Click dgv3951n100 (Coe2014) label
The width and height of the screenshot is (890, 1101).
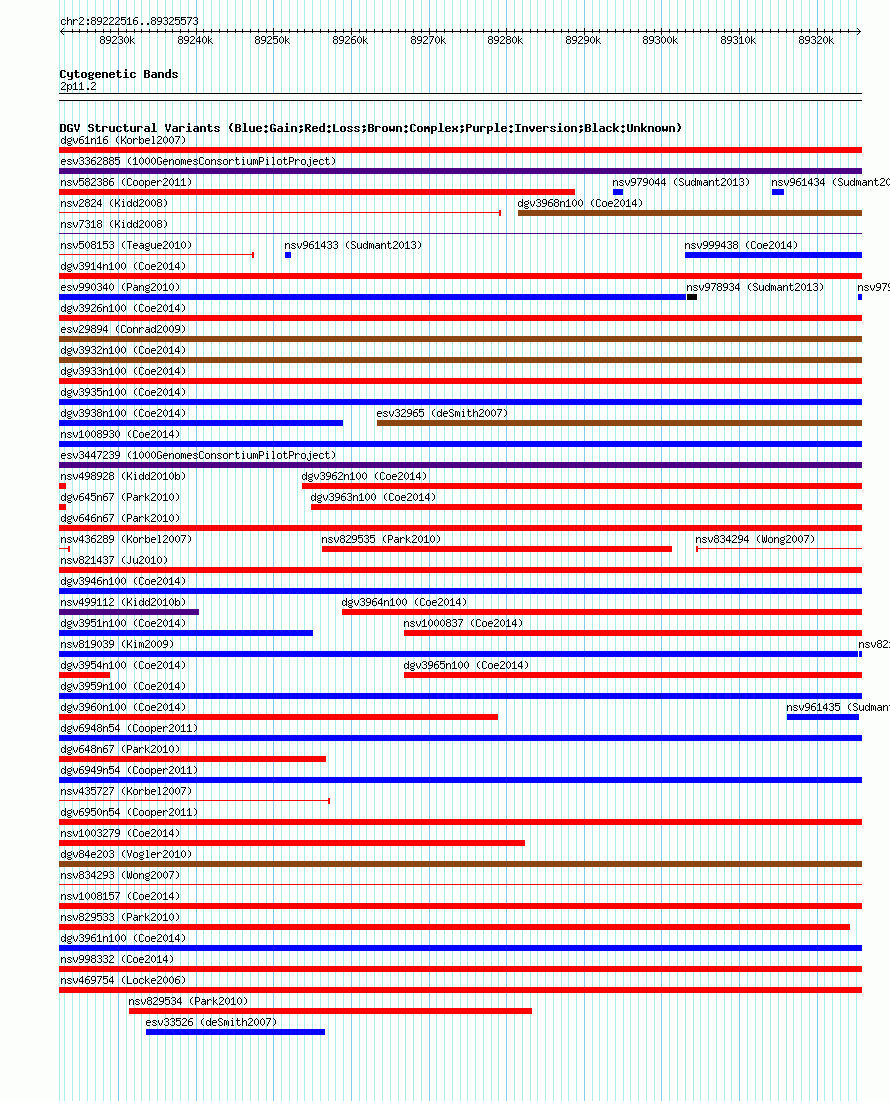[124, 625]
